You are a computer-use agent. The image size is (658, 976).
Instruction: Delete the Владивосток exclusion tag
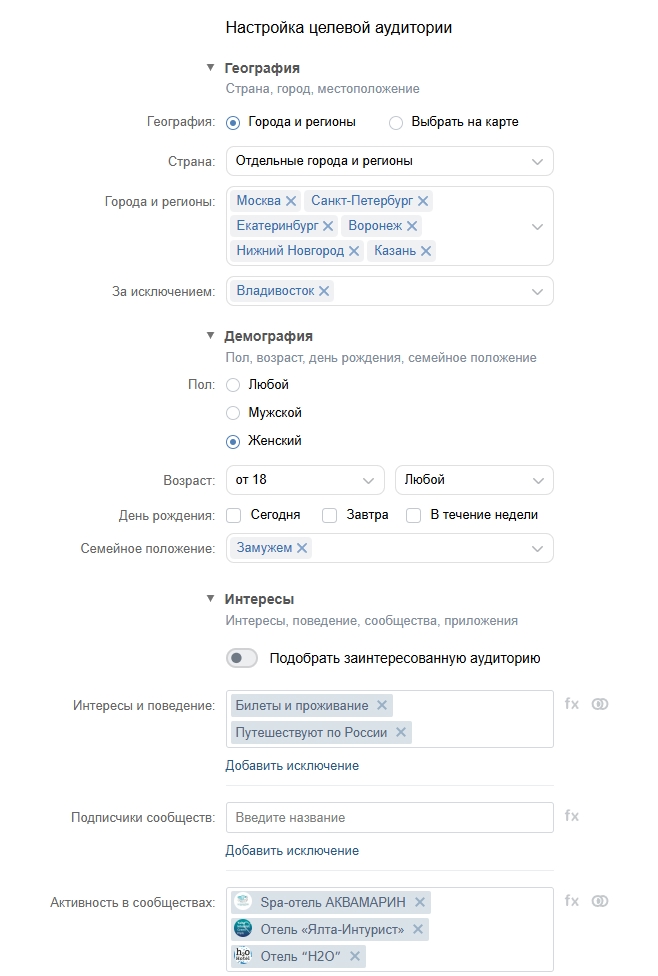coord(324,291)
